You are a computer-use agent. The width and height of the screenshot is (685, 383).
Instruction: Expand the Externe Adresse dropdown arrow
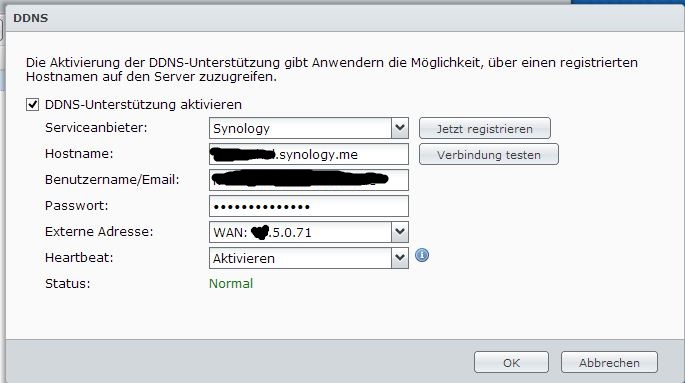click(400, 232)
